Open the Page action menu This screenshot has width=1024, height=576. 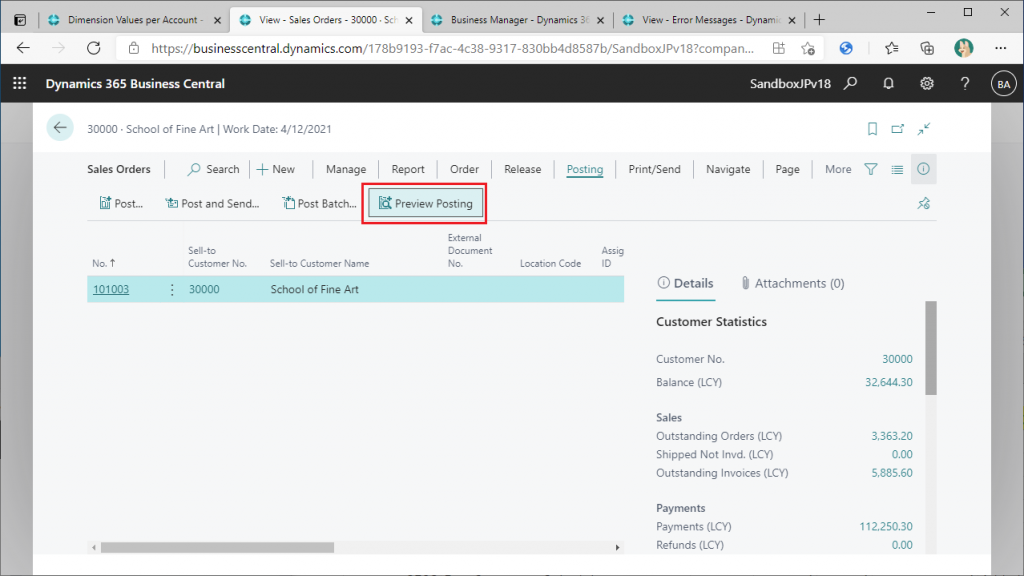pyautogui.click(x=788, y=169)
